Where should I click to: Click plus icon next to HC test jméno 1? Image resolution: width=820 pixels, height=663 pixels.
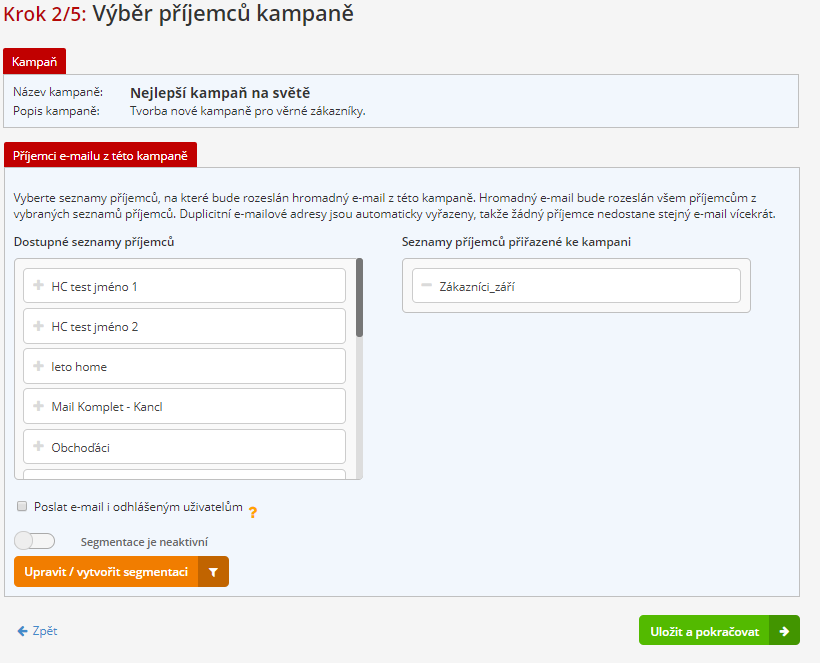coord(38,286)
